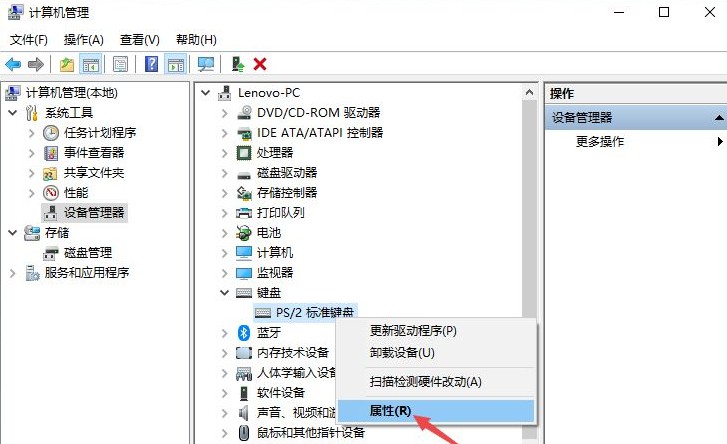Select 设备管理器 in the left tree
Screen dimensions: 727x444
(x=94, y=213)
